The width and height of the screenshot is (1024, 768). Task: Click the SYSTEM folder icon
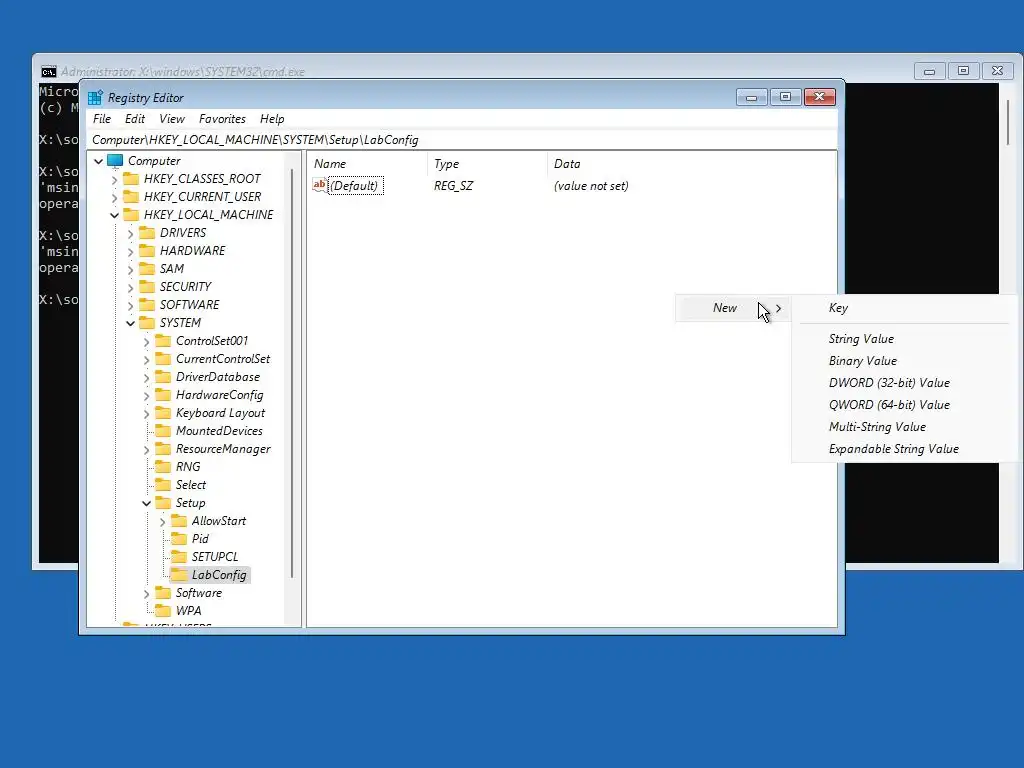[148, 323]
